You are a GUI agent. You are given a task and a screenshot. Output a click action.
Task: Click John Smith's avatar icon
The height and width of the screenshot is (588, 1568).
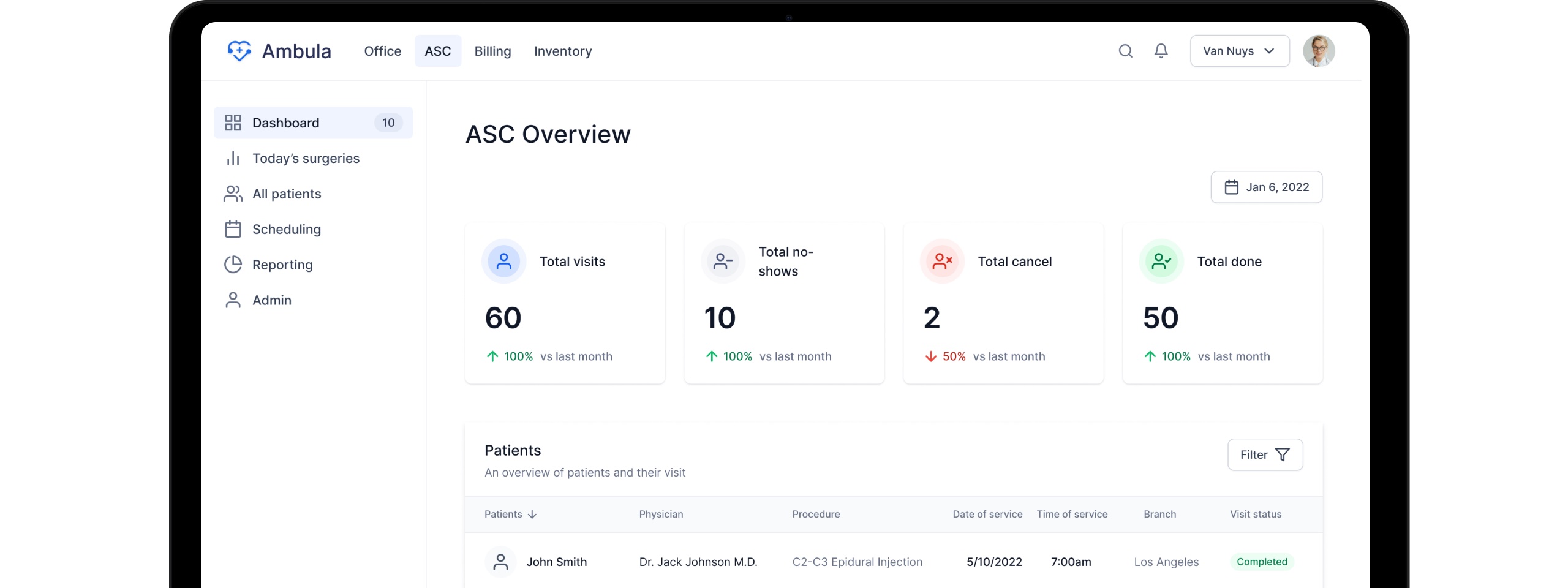500,562
